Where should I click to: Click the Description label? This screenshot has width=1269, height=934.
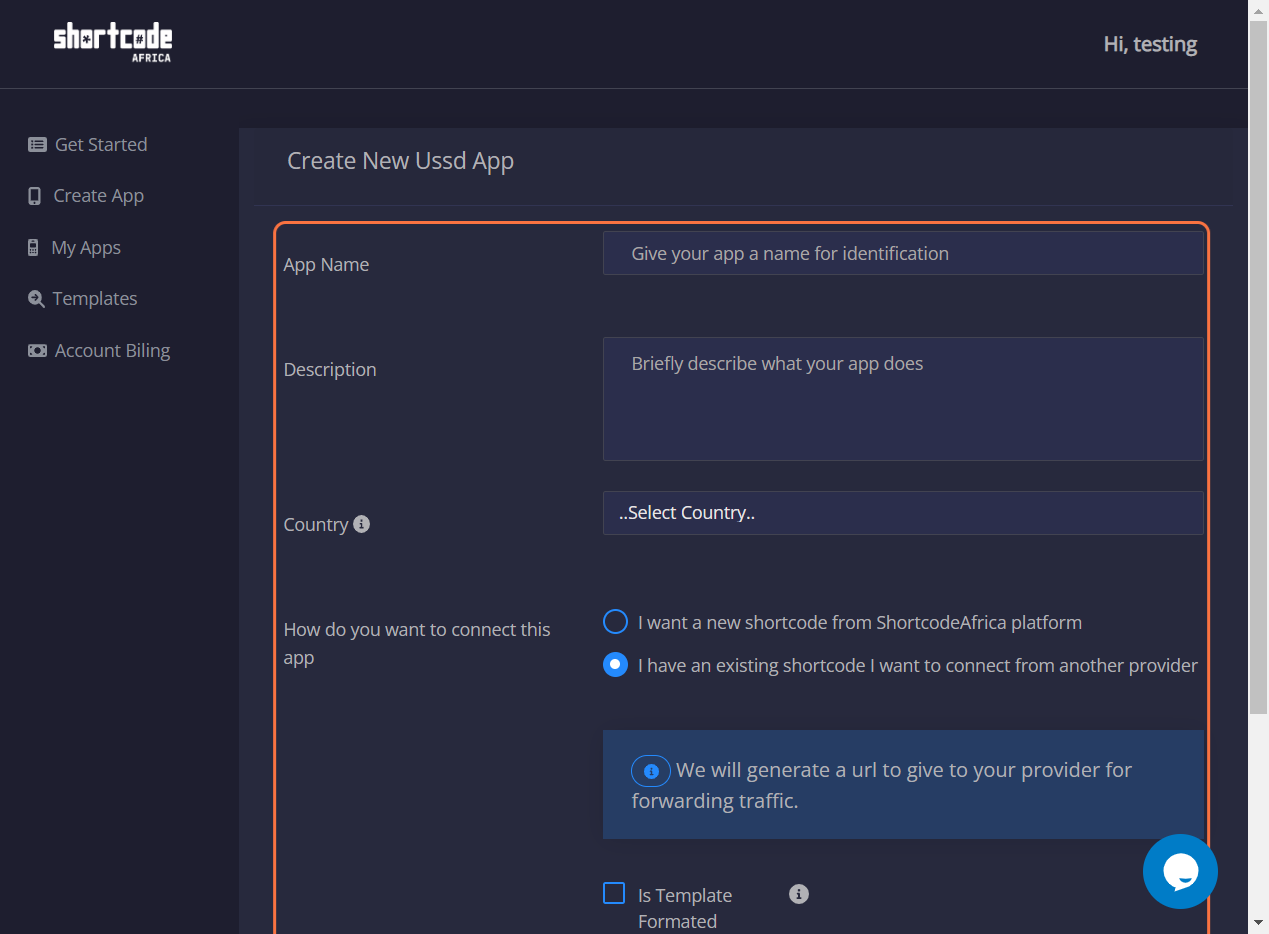(330, 370)
